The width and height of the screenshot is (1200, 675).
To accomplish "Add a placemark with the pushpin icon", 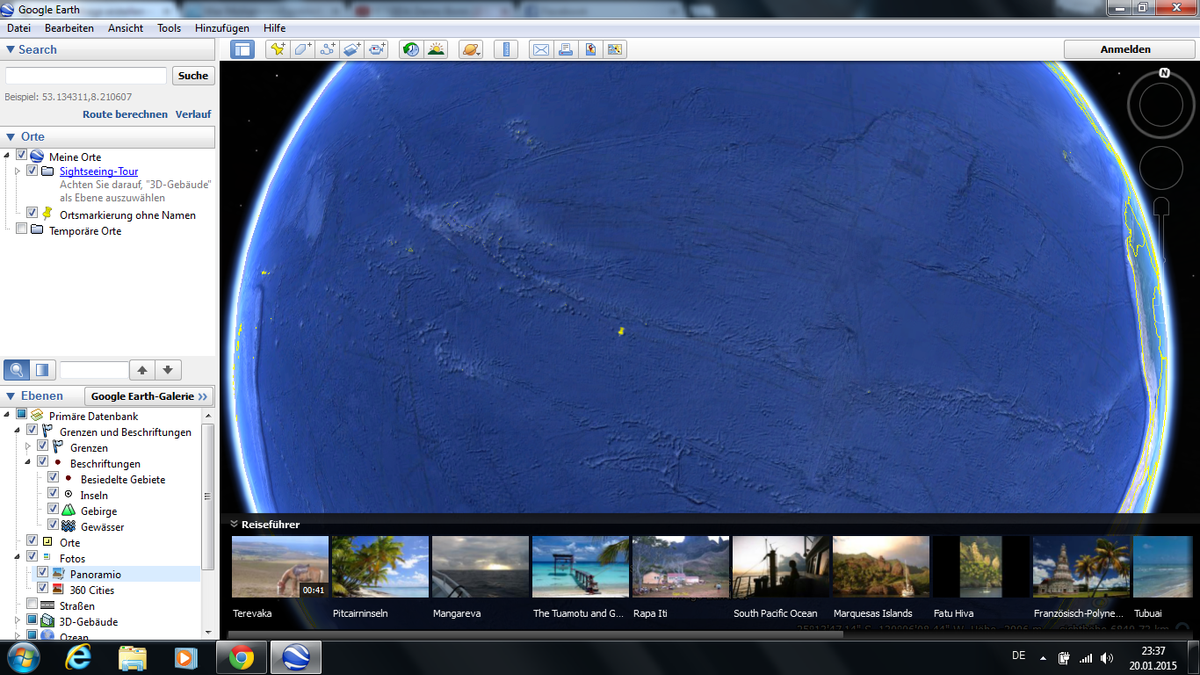I will [x=278, y=49].
